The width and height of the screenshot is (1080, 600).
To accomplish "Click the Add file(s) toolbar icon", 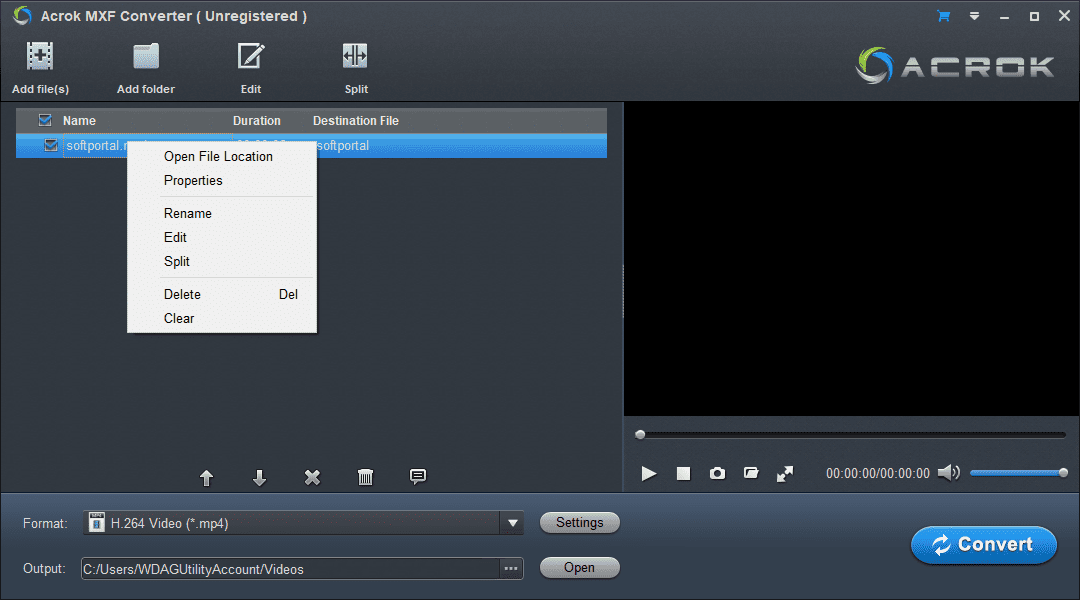I will pyautogui.click(x=40, y=56).
